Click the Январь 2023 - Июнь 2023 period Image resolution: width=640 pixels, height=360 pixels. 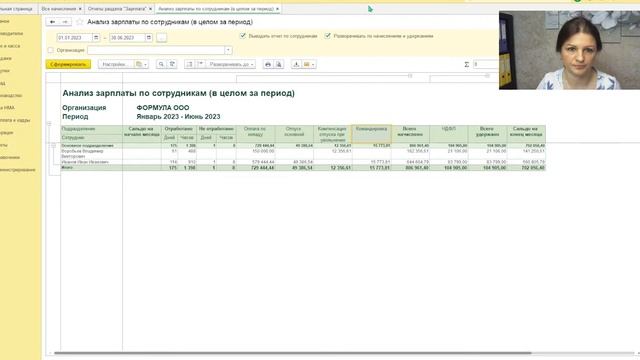(178, 117)
